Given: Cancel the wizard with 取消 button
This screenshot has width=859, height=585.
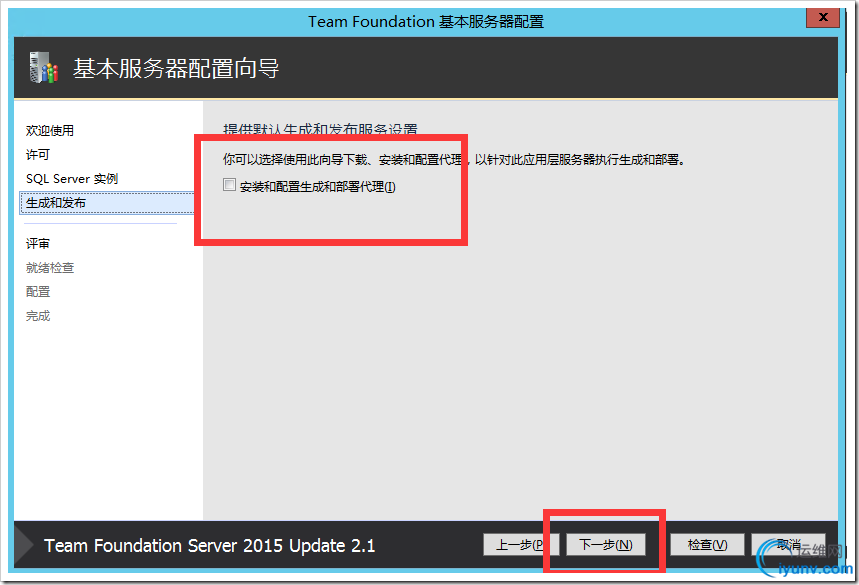Looking at the screenshot, I should point(788,544).
